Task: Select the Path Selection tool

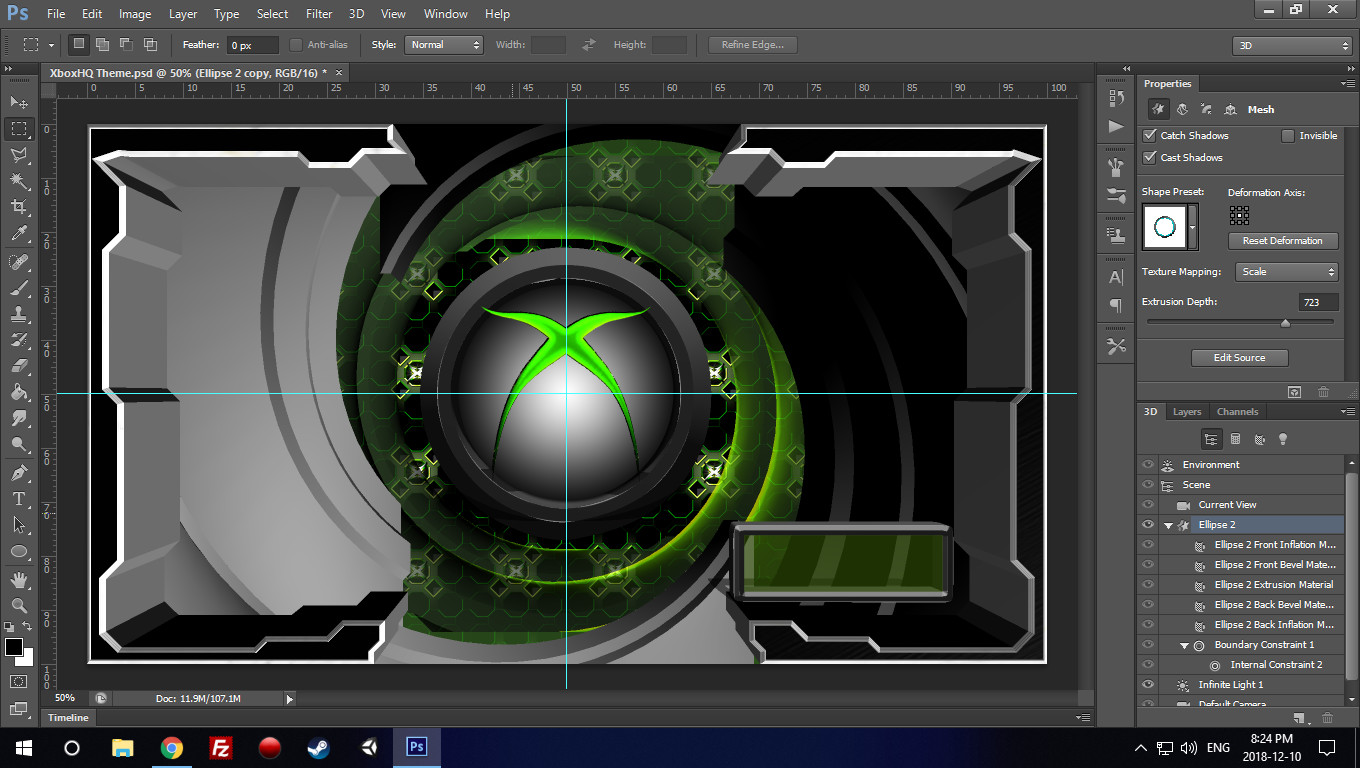Action: 19,524
